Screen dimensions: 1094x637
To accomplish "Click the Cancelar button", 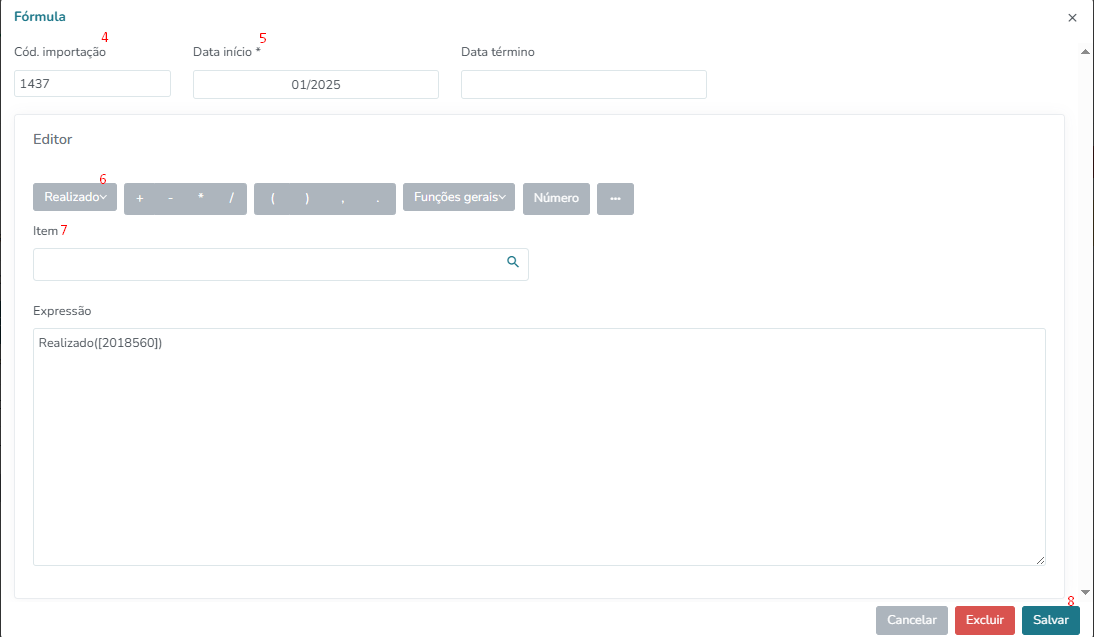I will 912,620.
